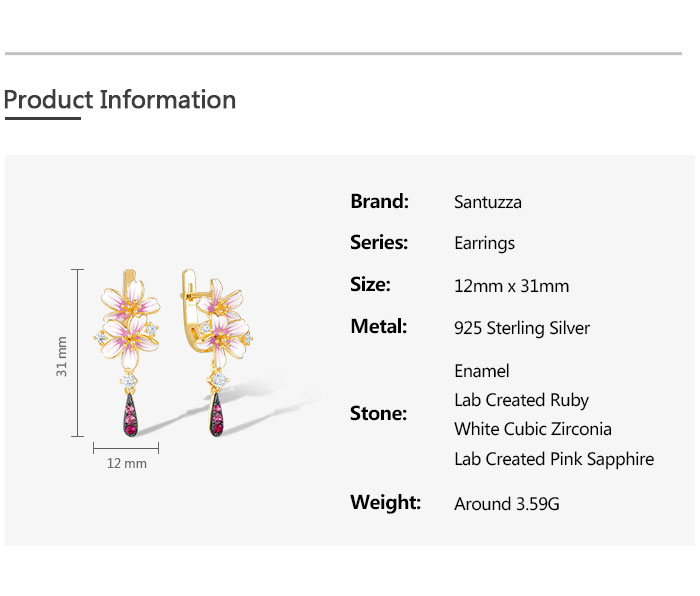Viewport: 700px width, 596px height.
Task: Click the 12mm x 31mm size value
Action: 512,286
